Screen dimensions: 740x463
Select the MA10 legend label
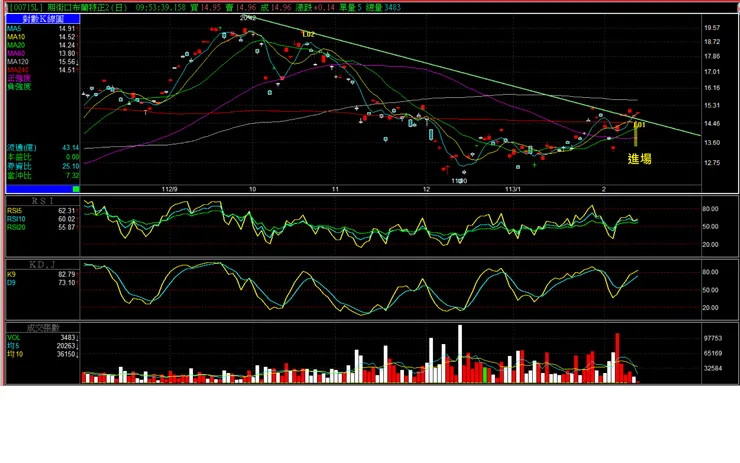coord(16,37)
